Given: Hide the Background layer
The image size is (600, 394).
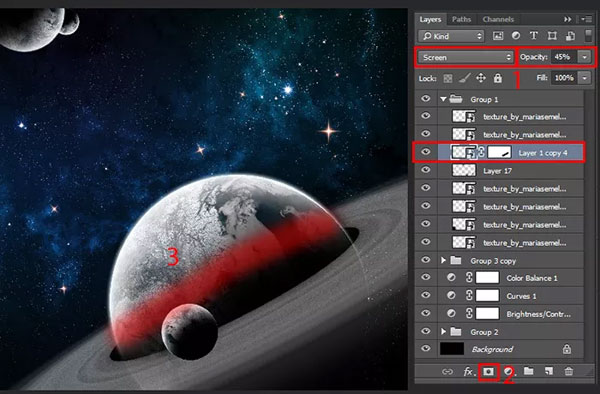Looking at the screenshot, I should pyautogui.click(x=426, y=348).
